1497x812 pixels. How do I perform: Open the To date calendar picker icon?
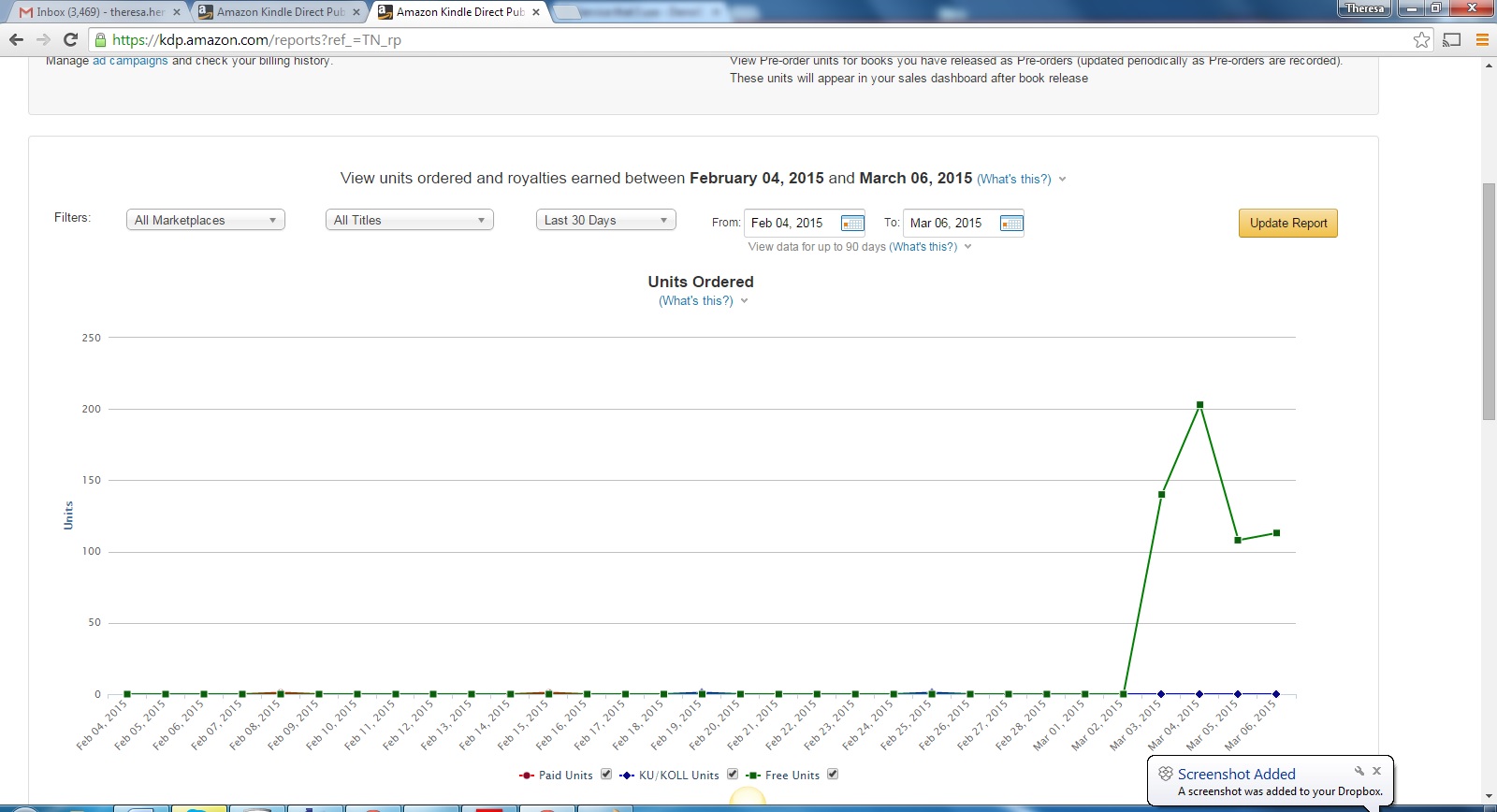(x=1010, y=223)
